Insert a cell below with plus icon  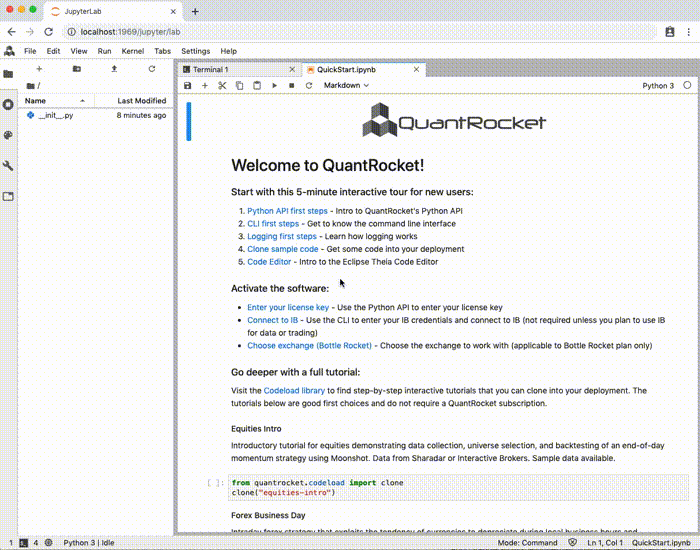205,85
